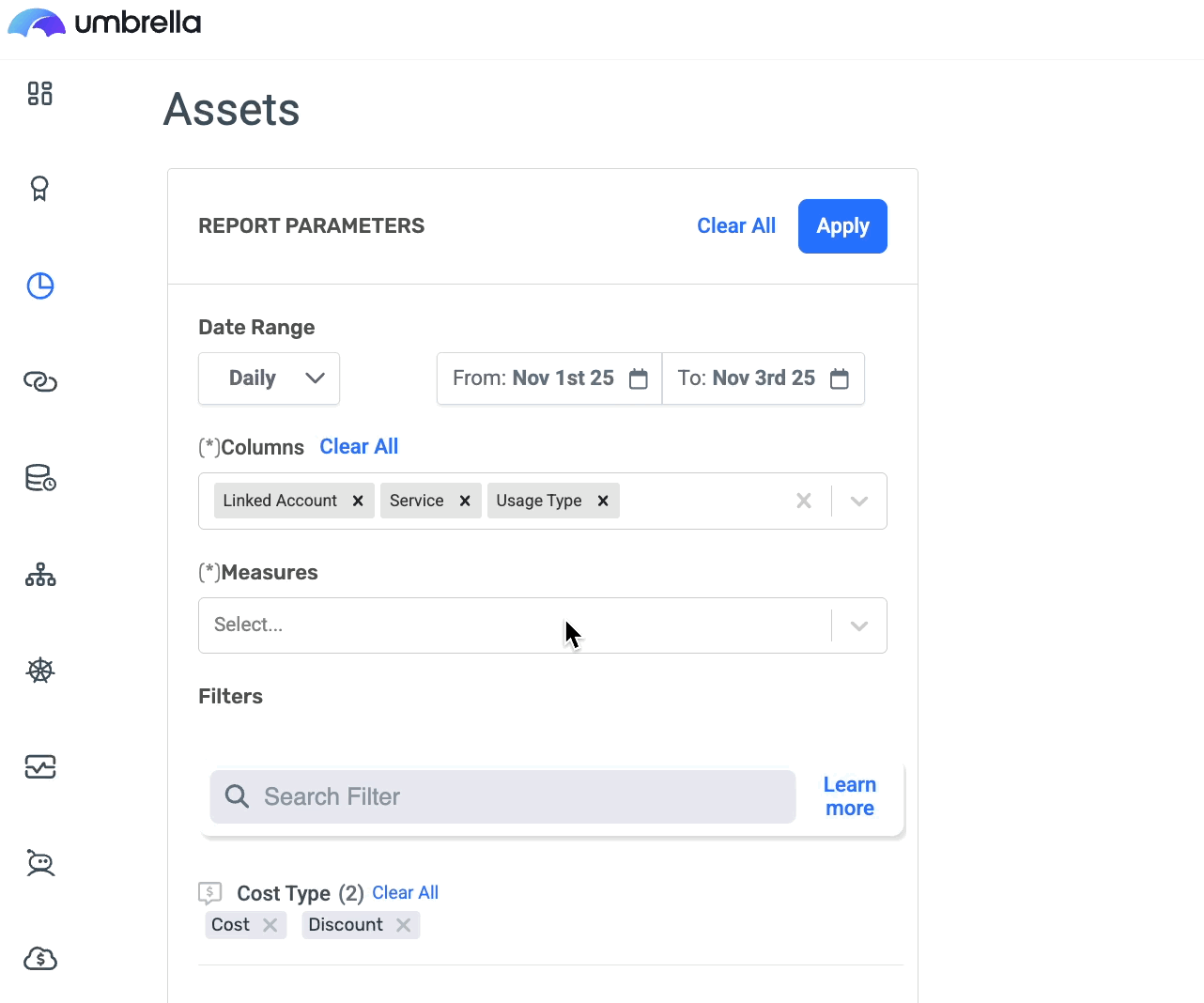Remove the Linked Account column tag
The width and height of the screenshot is (1204, 1003).
tap(358, 501)
